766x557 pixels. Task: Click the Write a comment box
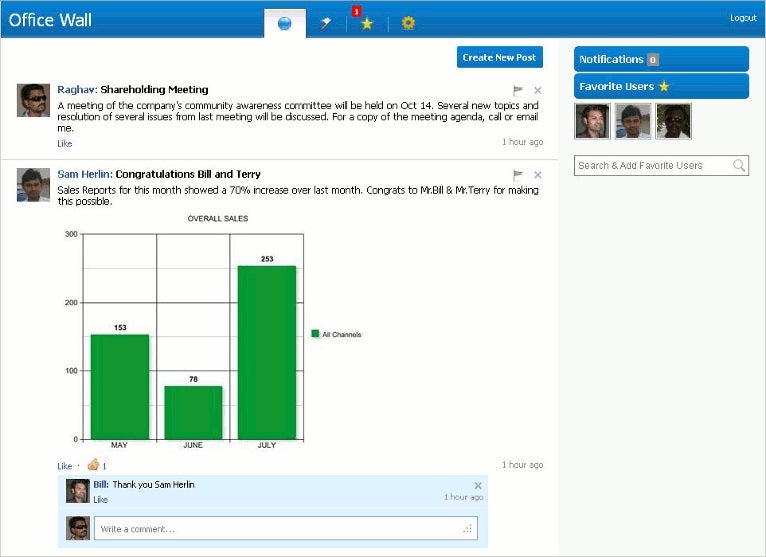point(285,529)
